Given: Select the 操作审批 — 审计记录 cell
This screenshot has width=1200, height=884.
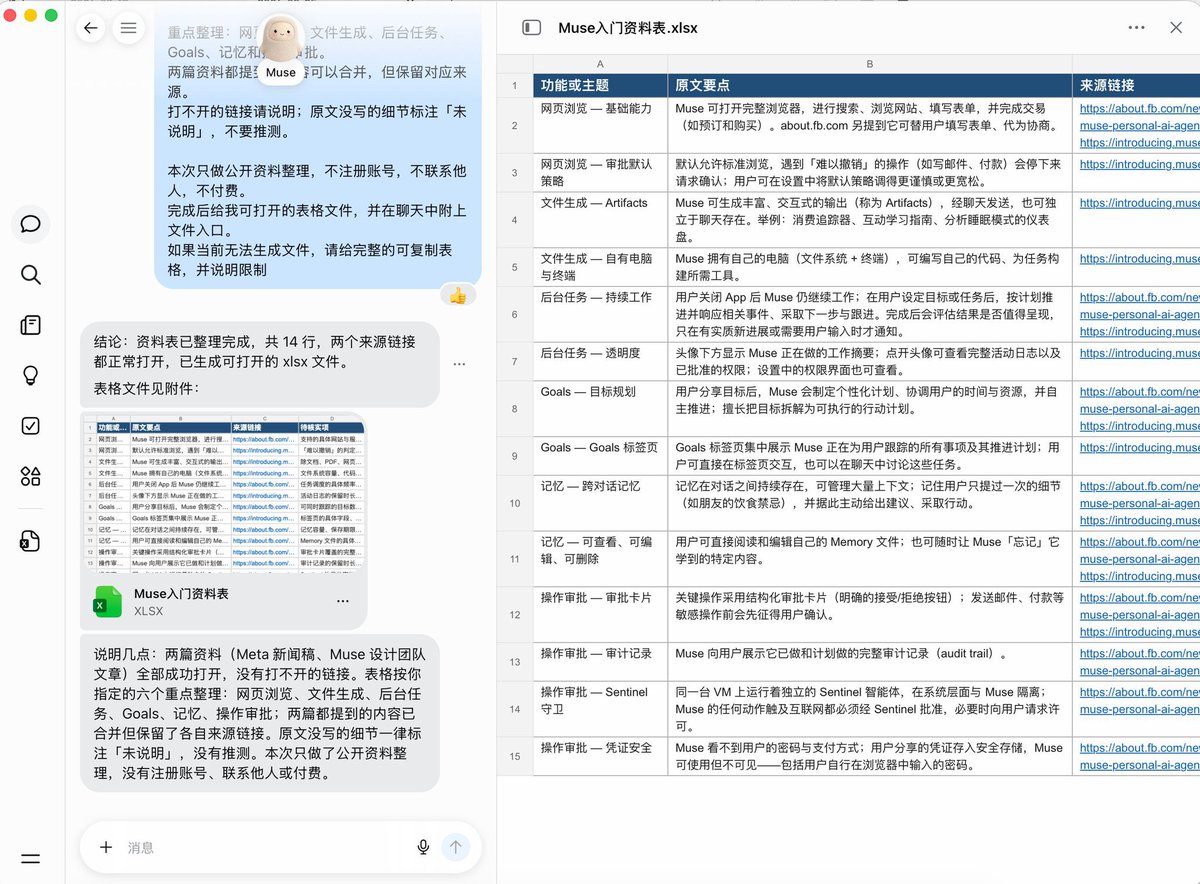Looking at the screenshot, I should (x=600, y=662).
